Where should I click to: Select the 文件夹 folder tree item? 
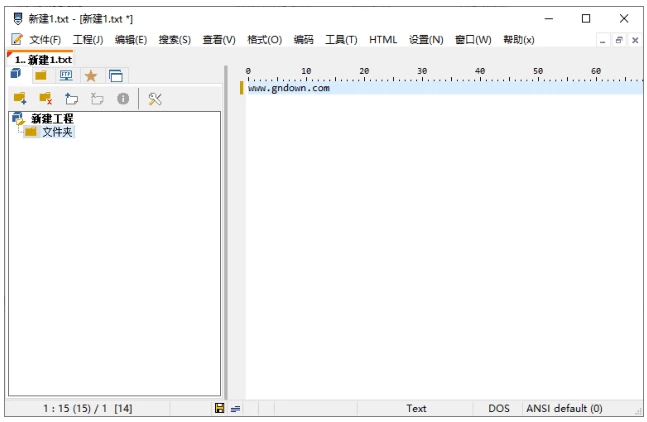(56, 132)
